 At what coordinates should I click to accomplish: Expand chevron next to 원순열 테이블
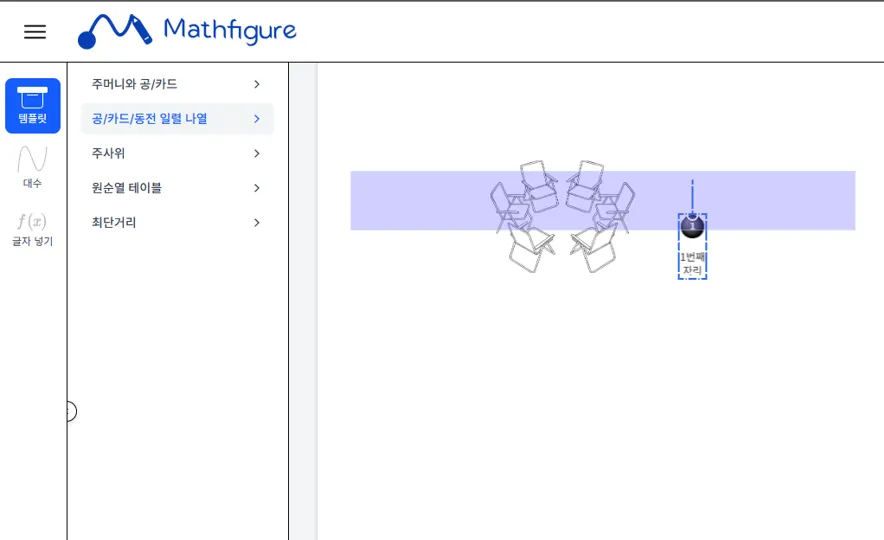[x=257, y=188]
